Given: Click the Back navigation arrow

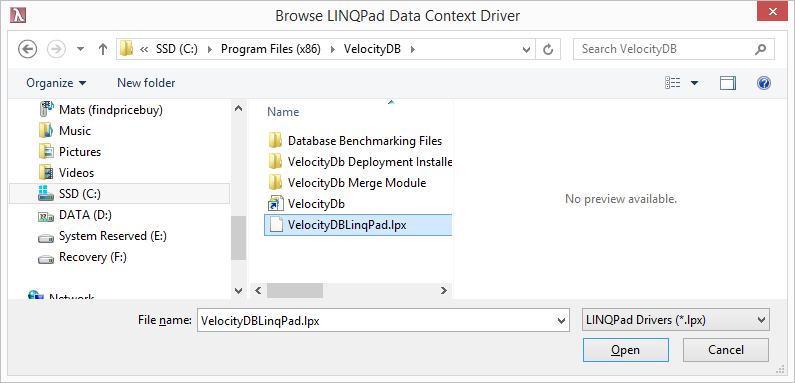Looking at the screenshot, I should click(27, 49).
